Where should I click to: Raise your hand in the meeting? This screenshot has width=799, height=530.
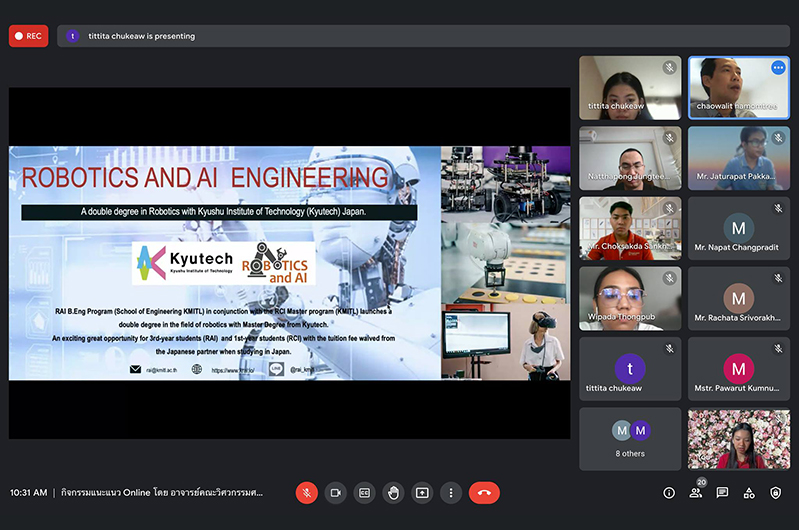coord(393,493)
